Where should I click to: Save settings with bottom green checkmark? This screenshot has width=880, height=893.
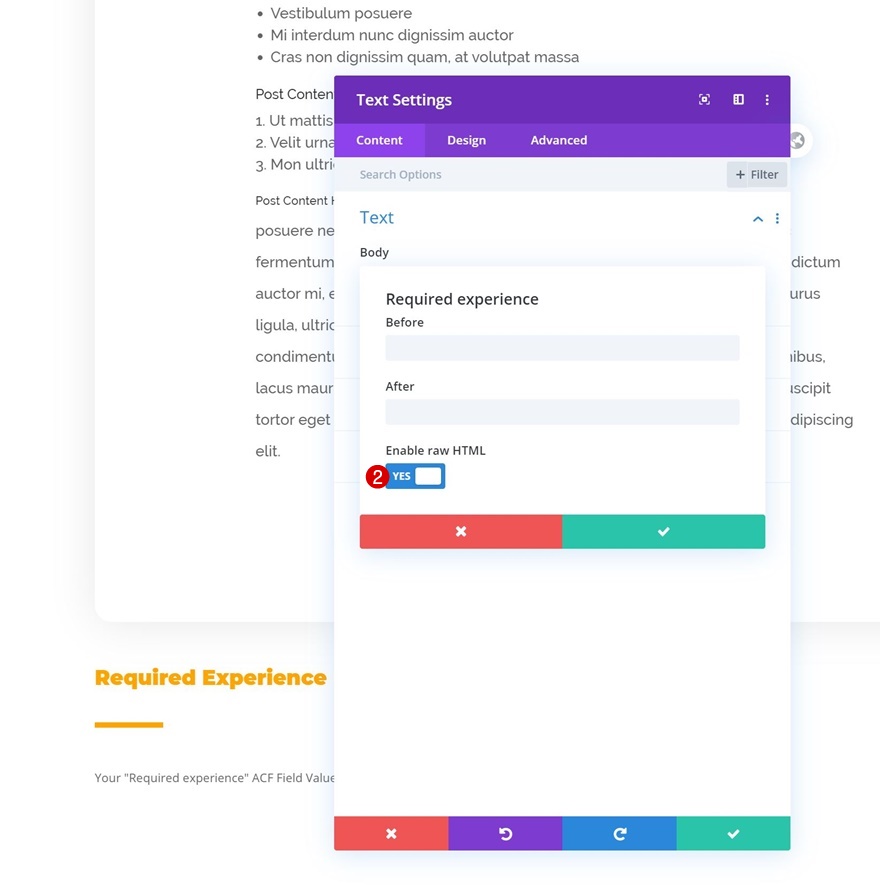tap(733, 834)
